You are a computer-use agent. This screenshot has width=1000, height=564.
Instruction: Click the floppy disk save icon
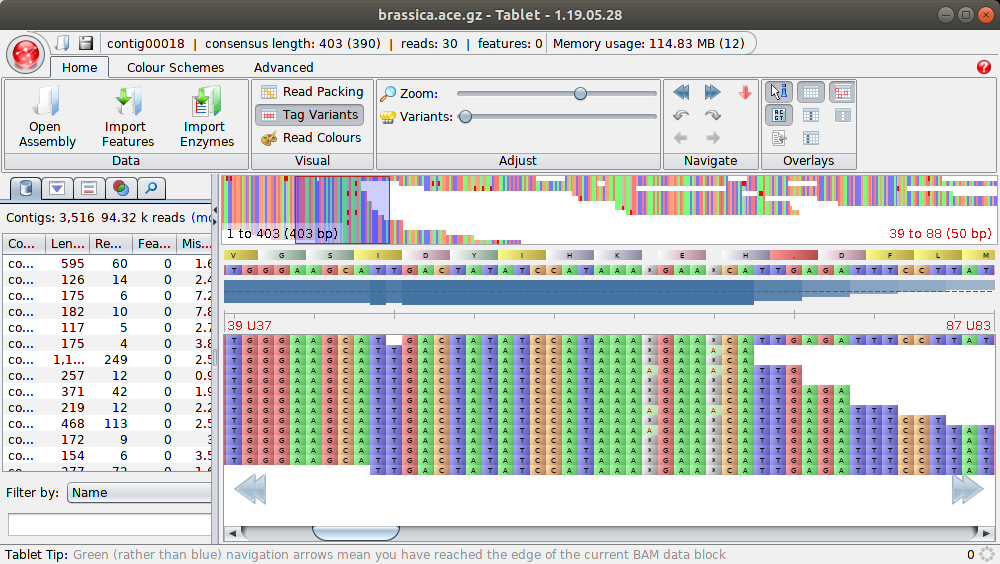click(86, 43)
